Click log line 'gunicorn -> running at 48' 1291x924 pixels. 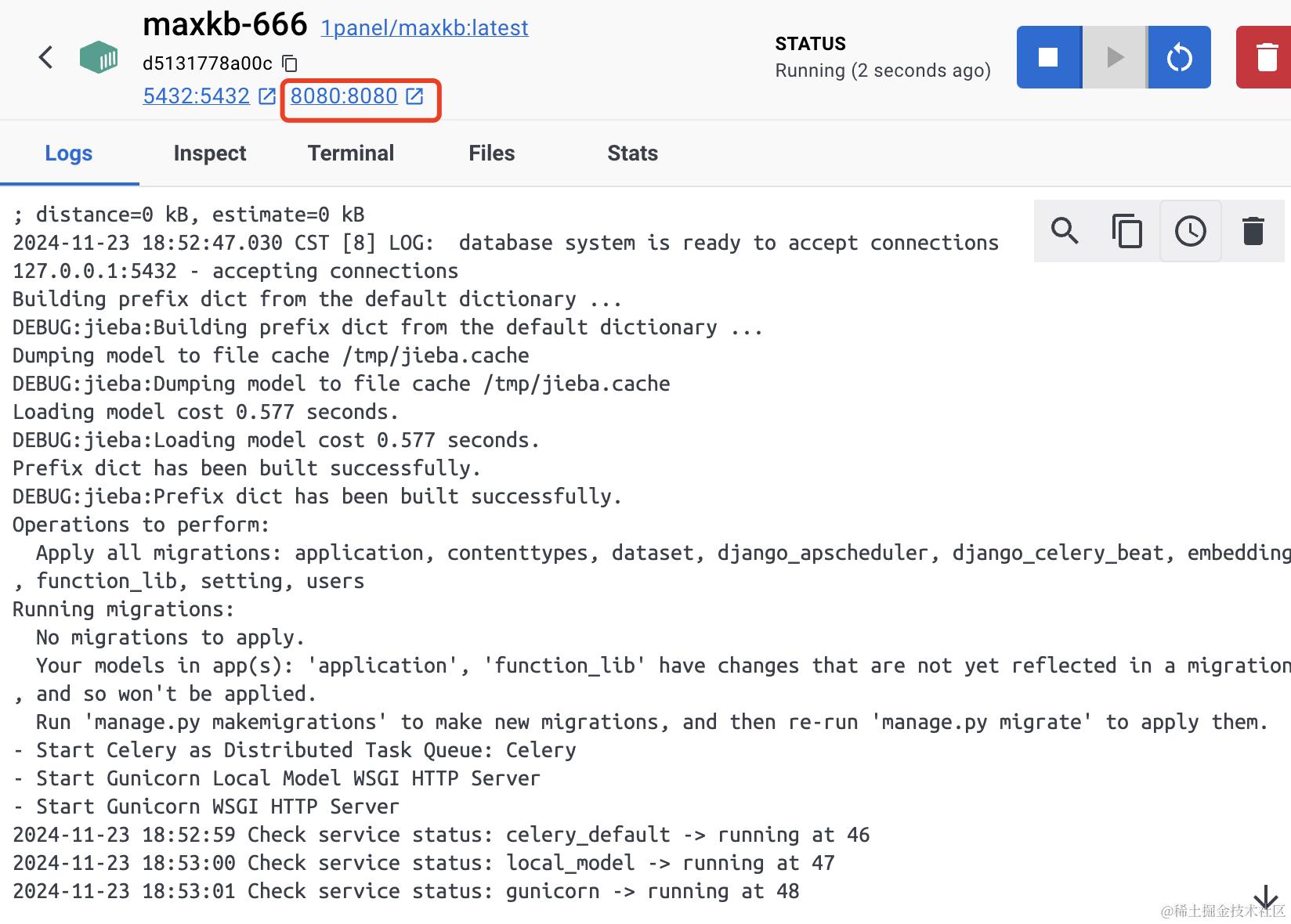tap(406, 891)
